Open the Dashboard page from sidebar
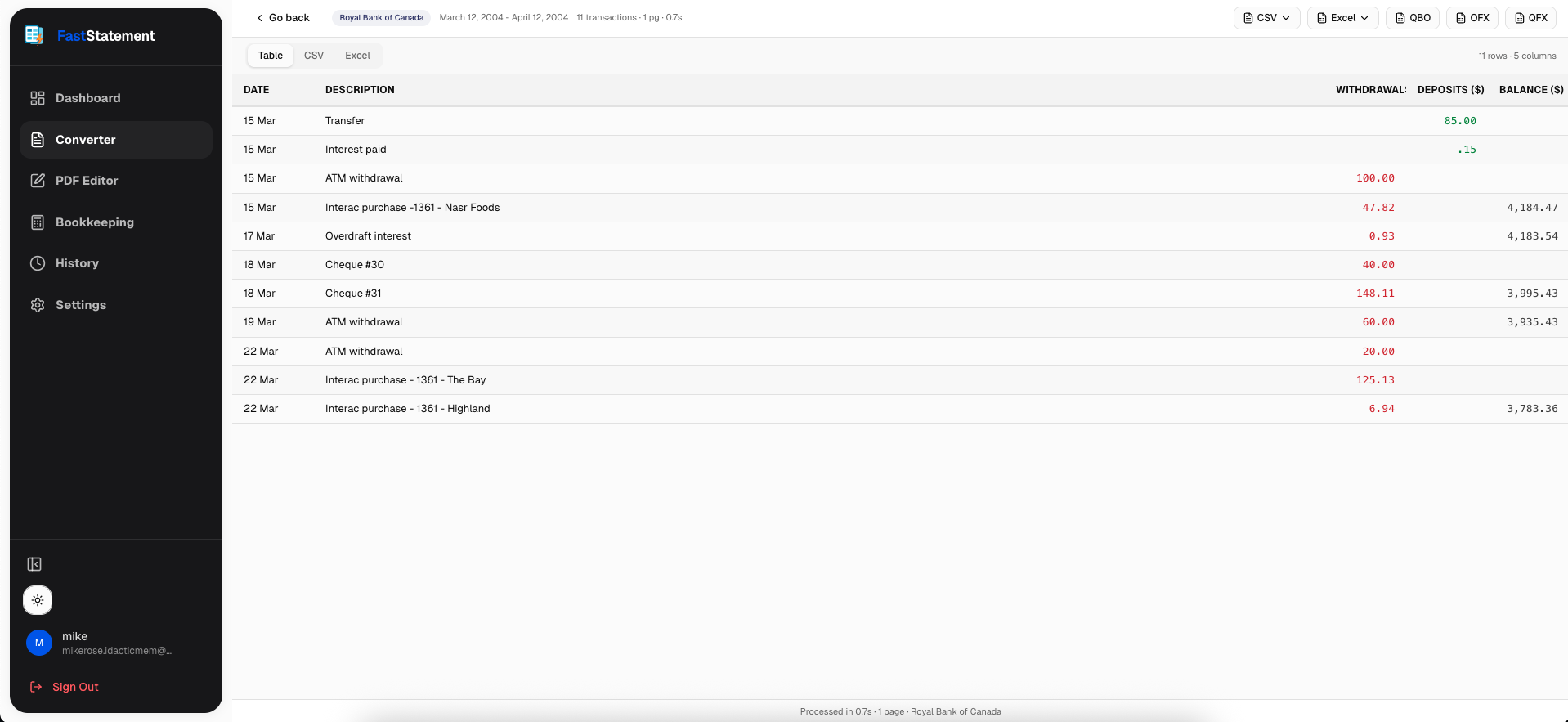 [x=87, y=98]
